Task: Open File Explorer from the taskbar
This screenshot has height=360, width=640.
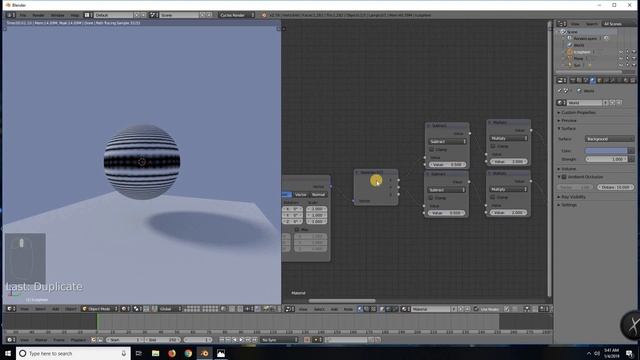Action: click(x=156, y=353)
